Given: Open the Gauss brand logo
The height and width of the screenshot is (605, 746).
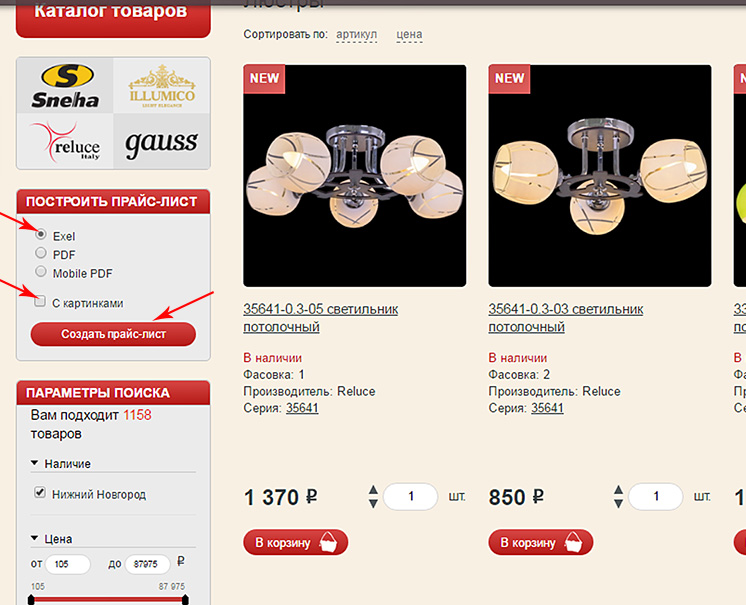Looking at the screenshot, I should (x=162, y=141).
